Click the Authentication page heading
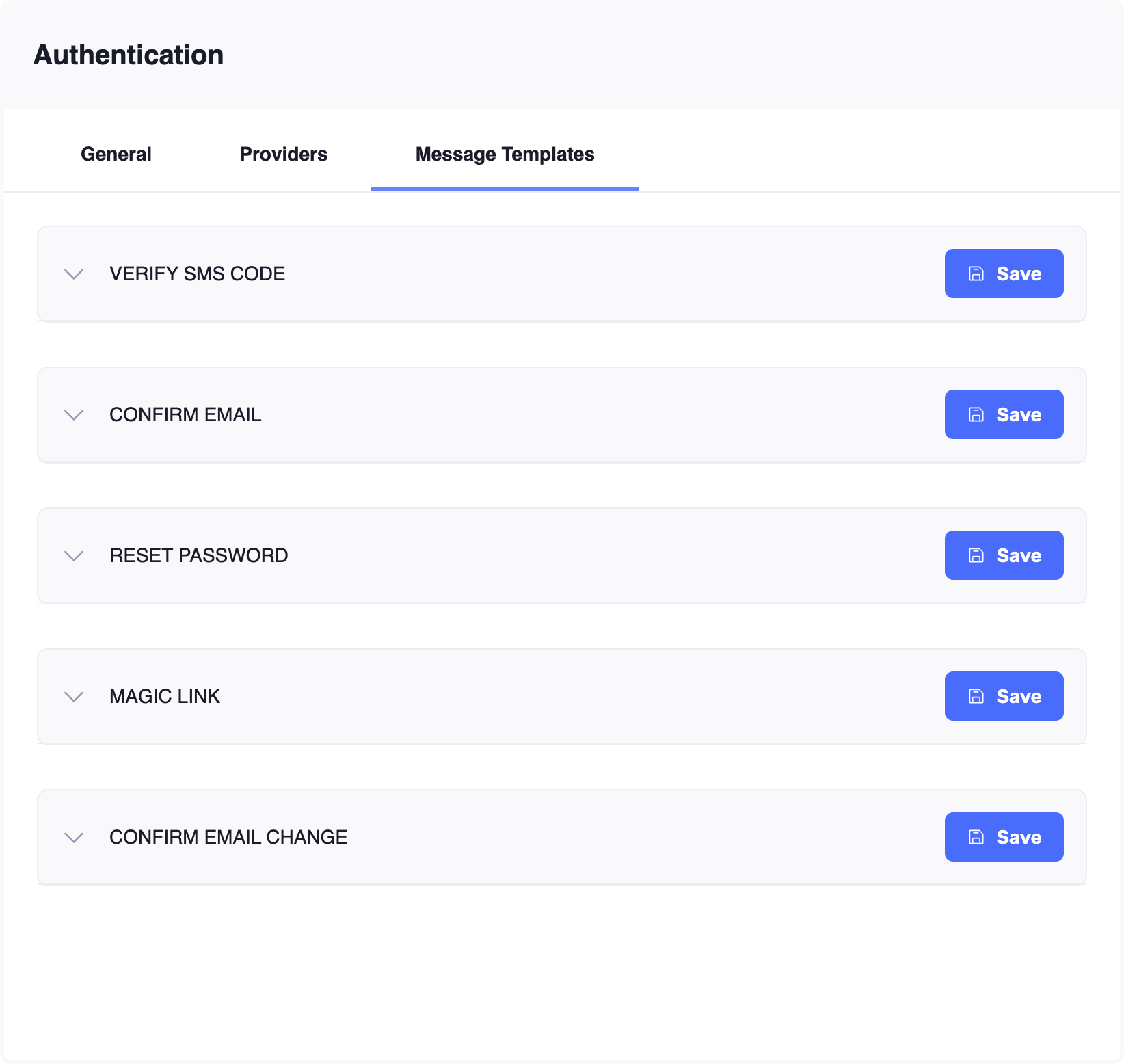The width and height of the screenshot is (1124, 1064). pos(129,55)
